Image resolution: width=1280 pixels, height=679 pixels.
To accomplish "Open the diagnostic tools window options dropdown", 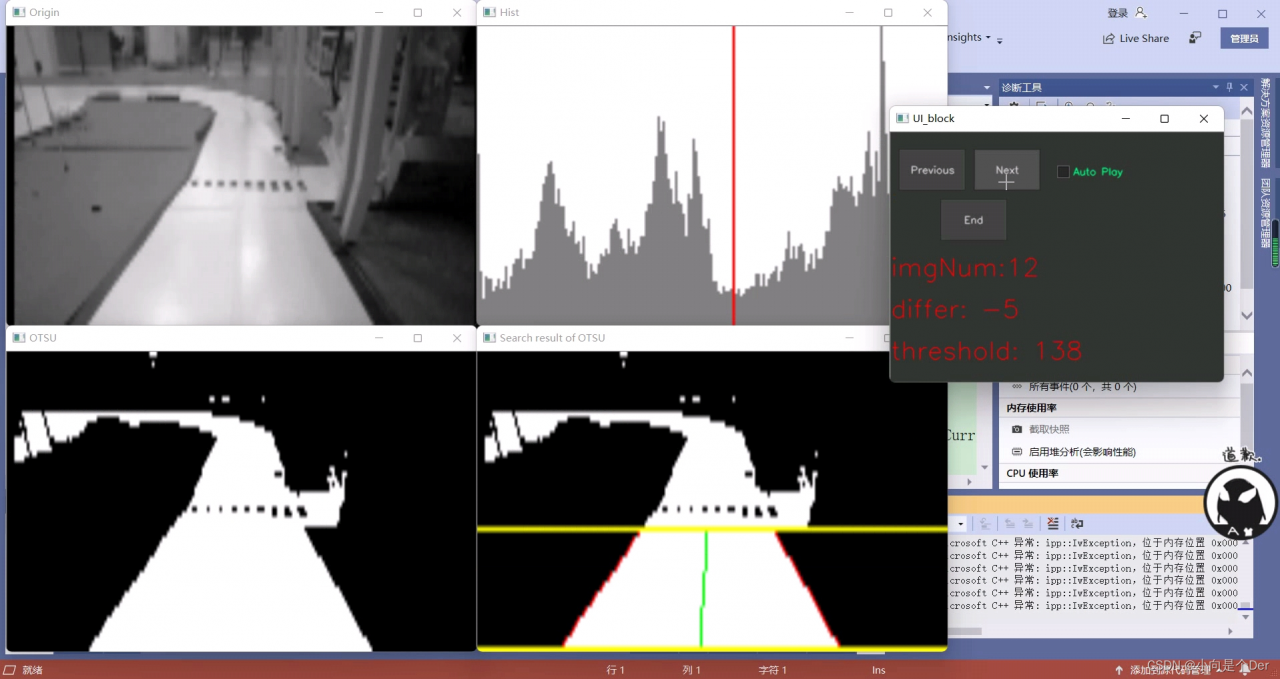I will pyautogui.click(x=1216, y=87).
